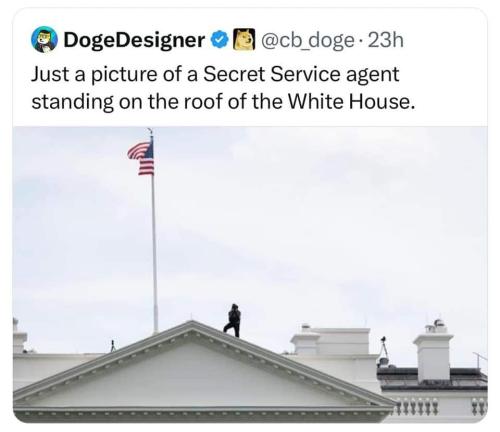The image size is (500, 432).
Task: Click the tweet line ending with White House
Action: 223,102
